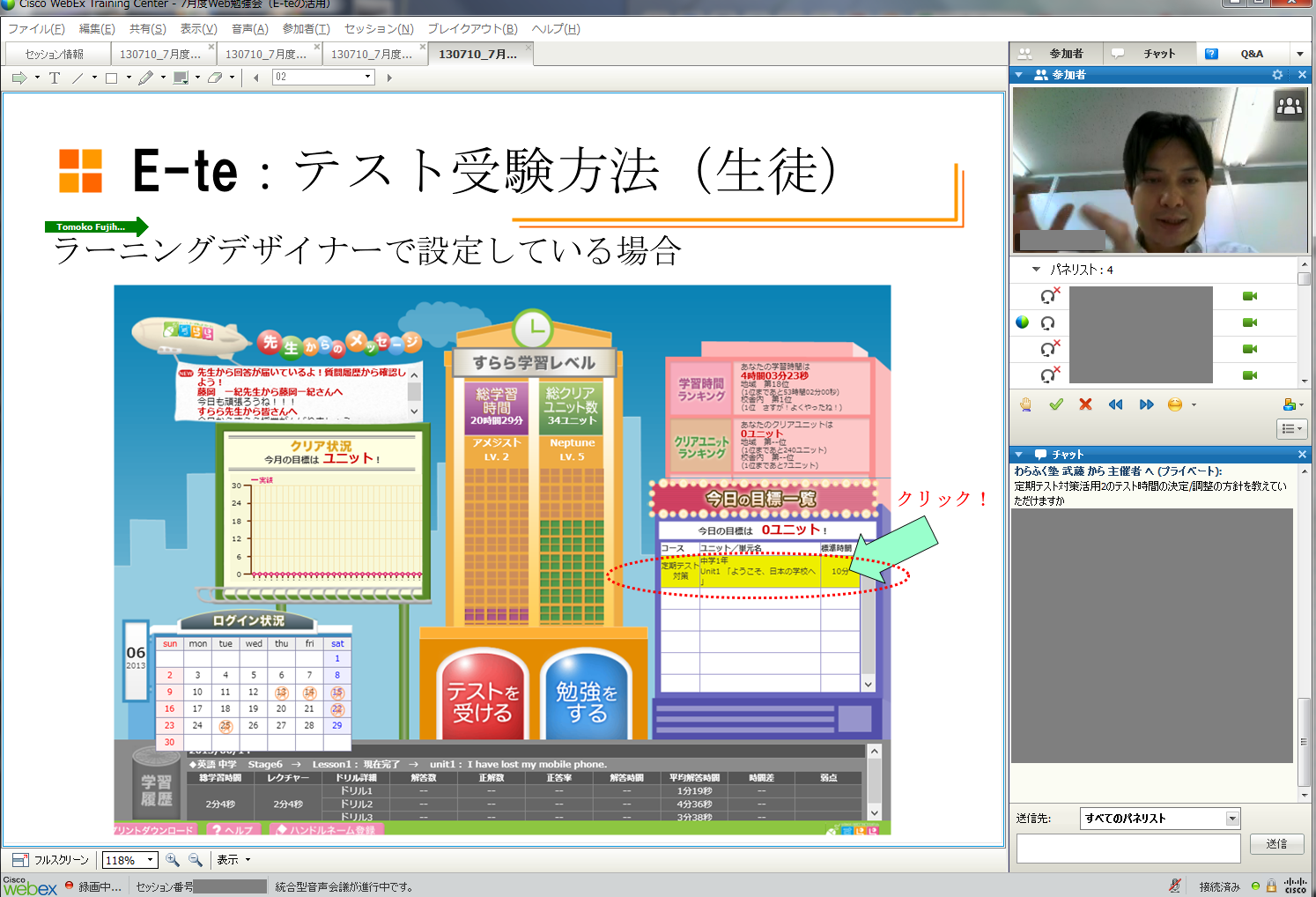
Task: Open participant panel settings gear
Action: (x=1277, y=75)
